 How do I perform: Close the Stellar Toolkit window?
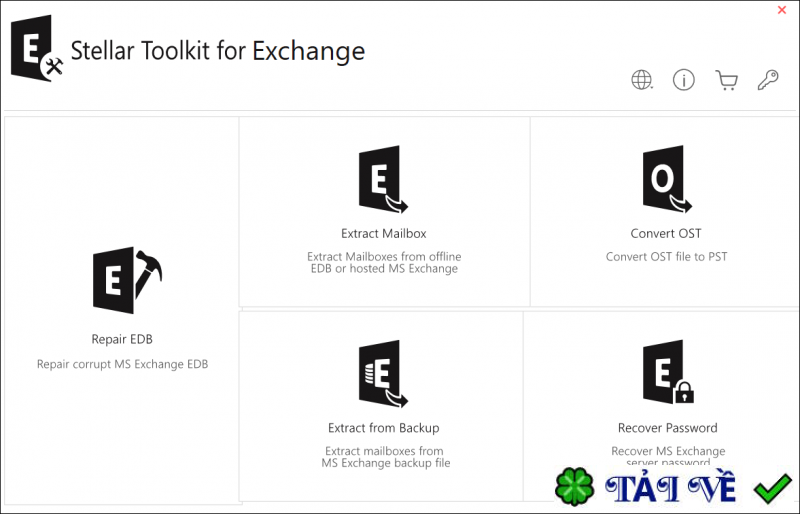[x=782, y=10]
